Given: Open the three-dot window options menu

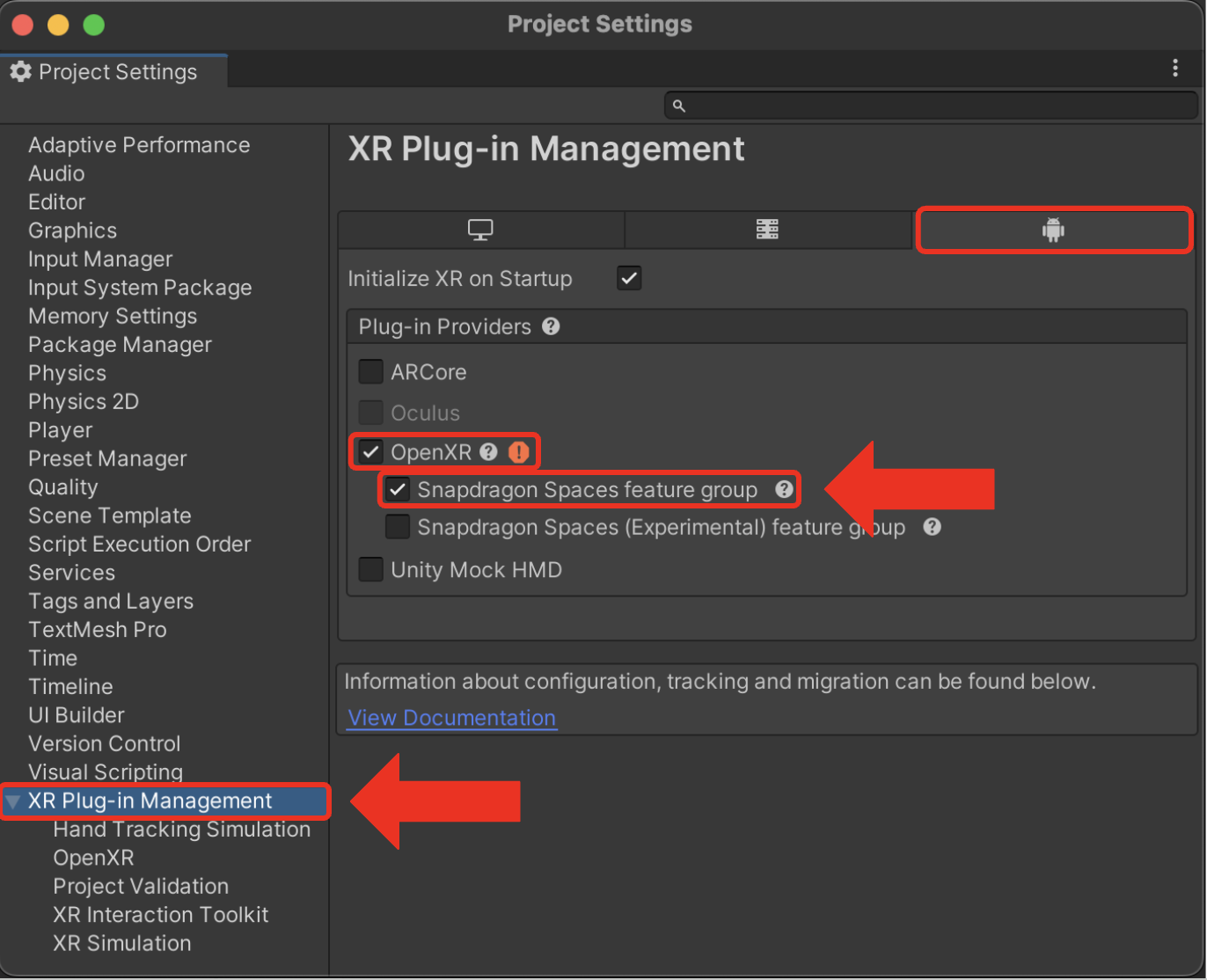Looking at the screenshot, I should [x=1175, y=69].
